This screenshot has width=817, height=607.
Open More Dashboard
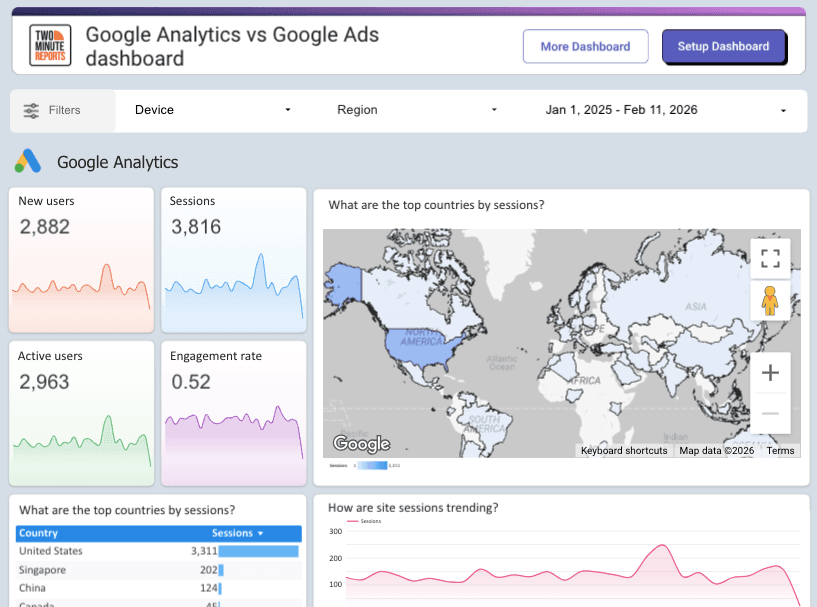(x=585, y=46)
